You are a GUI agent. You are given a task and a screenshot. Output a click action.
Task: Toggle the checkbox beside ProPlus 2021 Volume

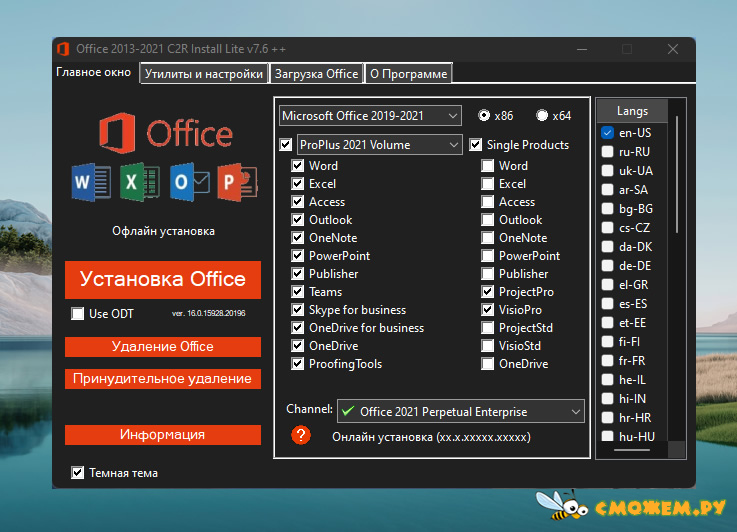click(x=286, y=144)
